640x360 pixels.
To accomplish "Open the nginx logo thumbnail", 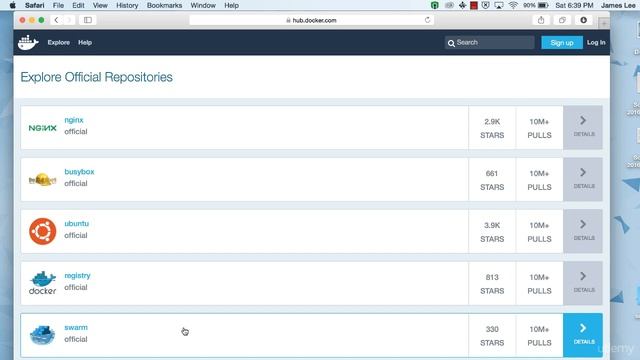I will tap(42, 128).
